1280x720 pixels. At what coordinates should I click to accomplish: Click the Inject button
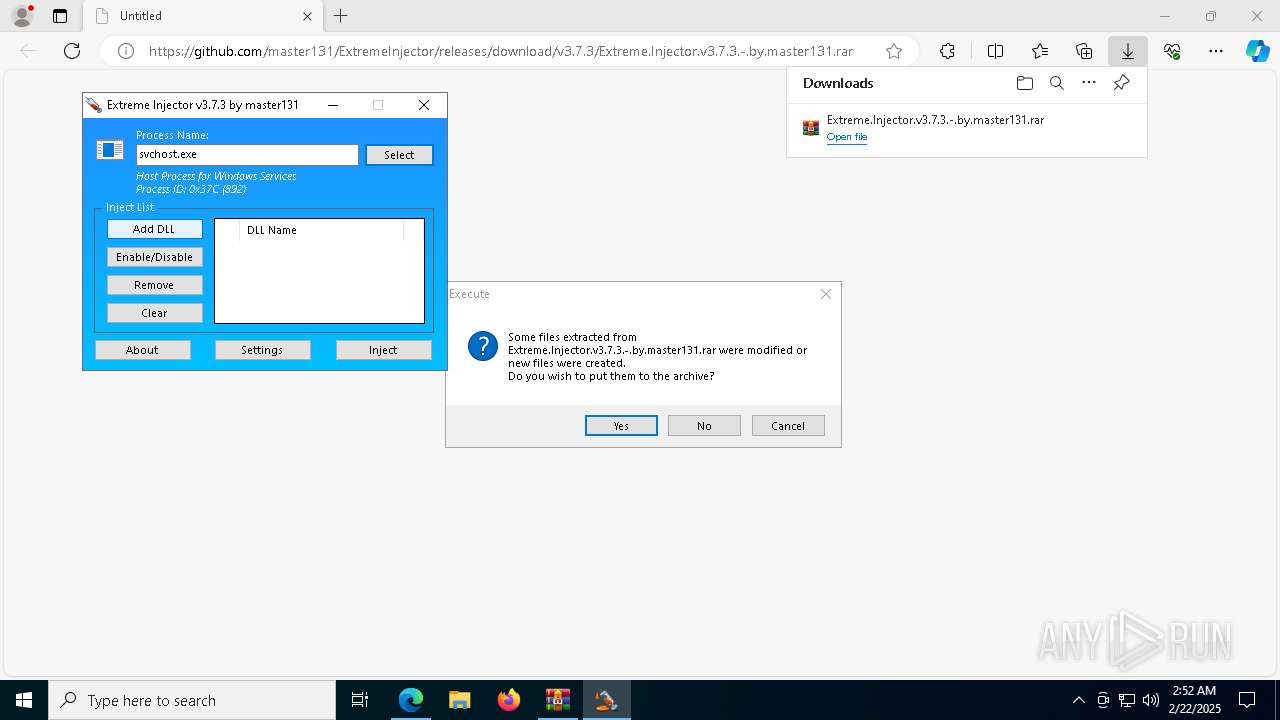point(383,350)
